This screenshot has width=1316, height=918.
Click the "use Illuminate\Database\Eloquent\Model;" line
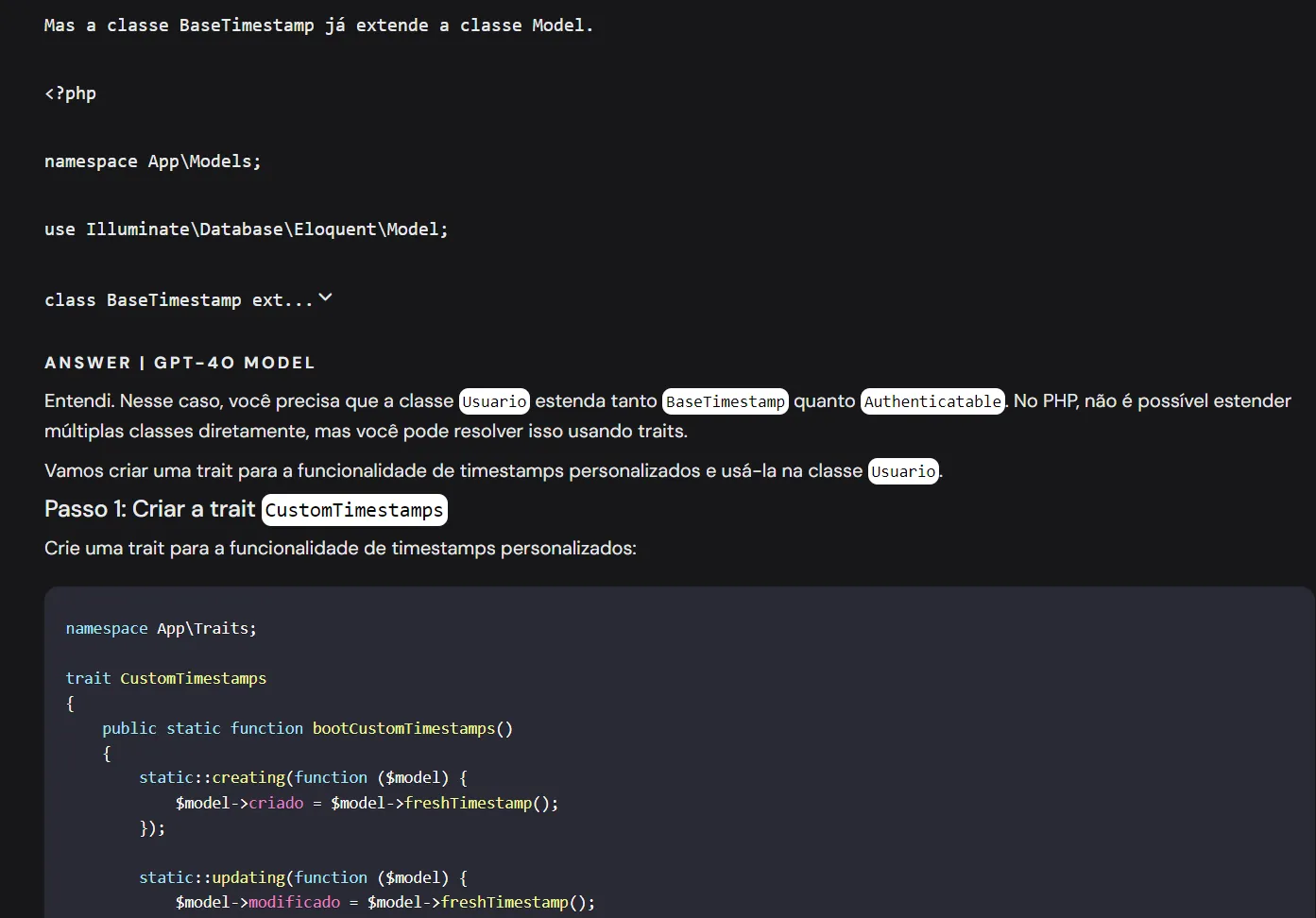(x=246, y=229)
